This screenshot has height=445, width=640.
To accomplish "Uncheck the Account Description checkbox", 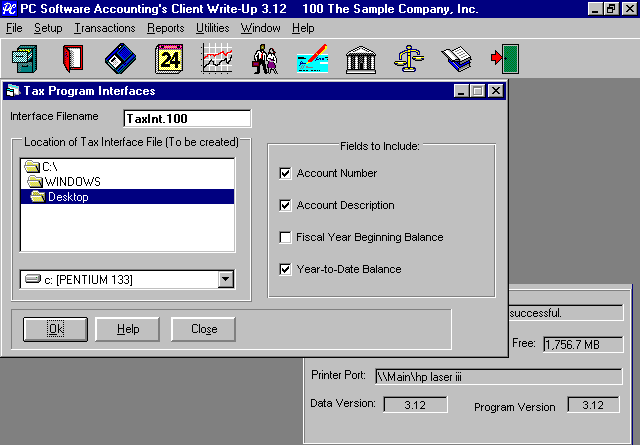I will click(x=285, y=205).
